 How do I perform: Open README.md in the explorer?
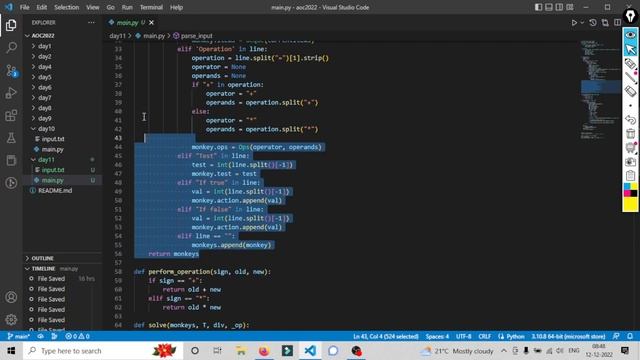tap(55, 191)
